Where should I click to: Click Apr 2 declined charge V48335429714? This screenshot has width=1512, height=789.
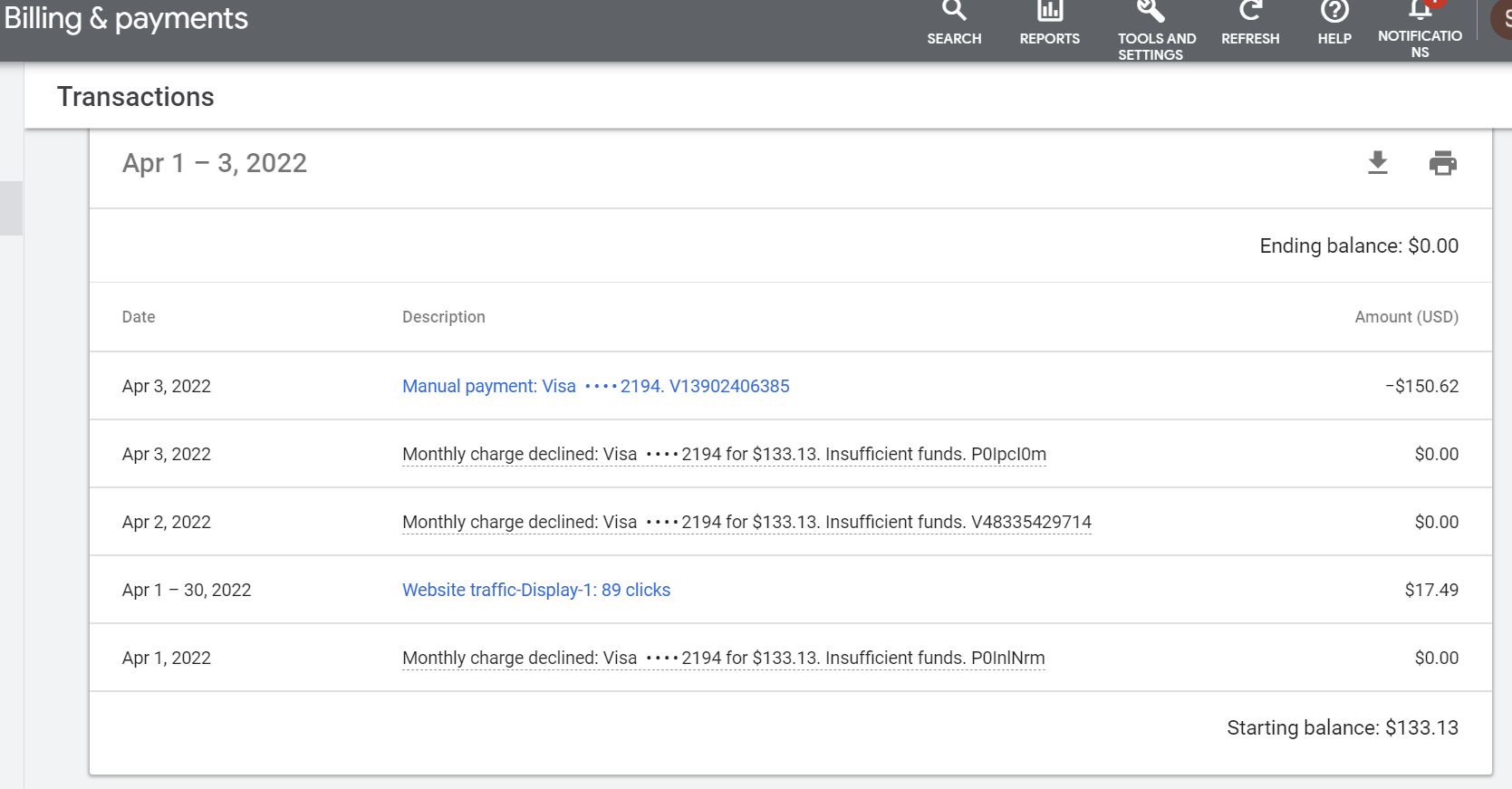coord(746,522)
